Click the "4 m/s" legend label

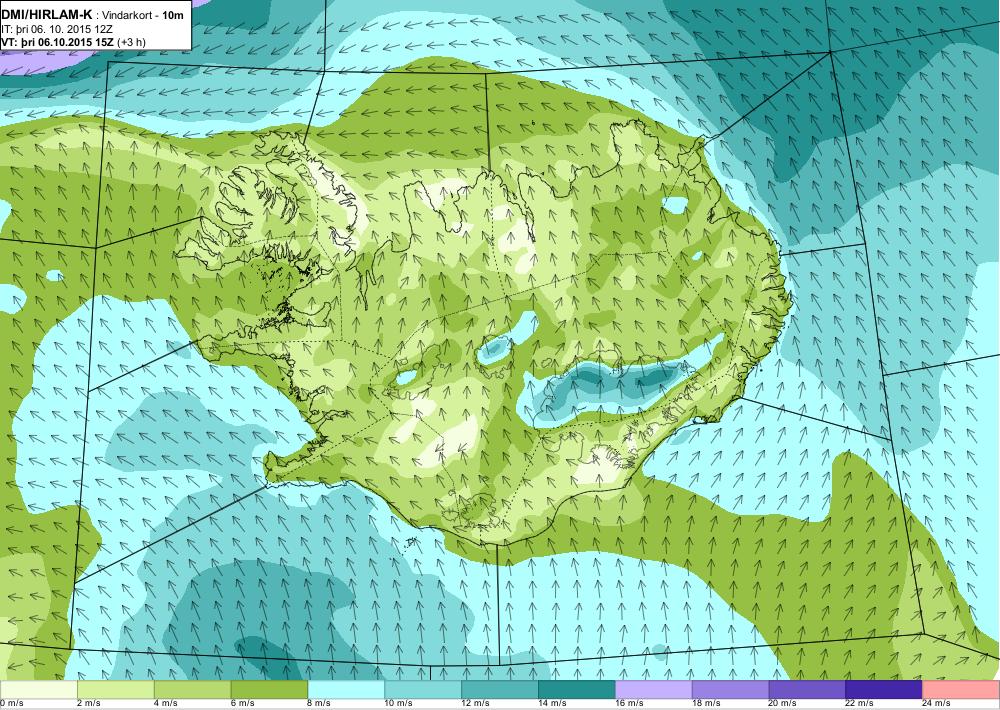click(166, 704)
